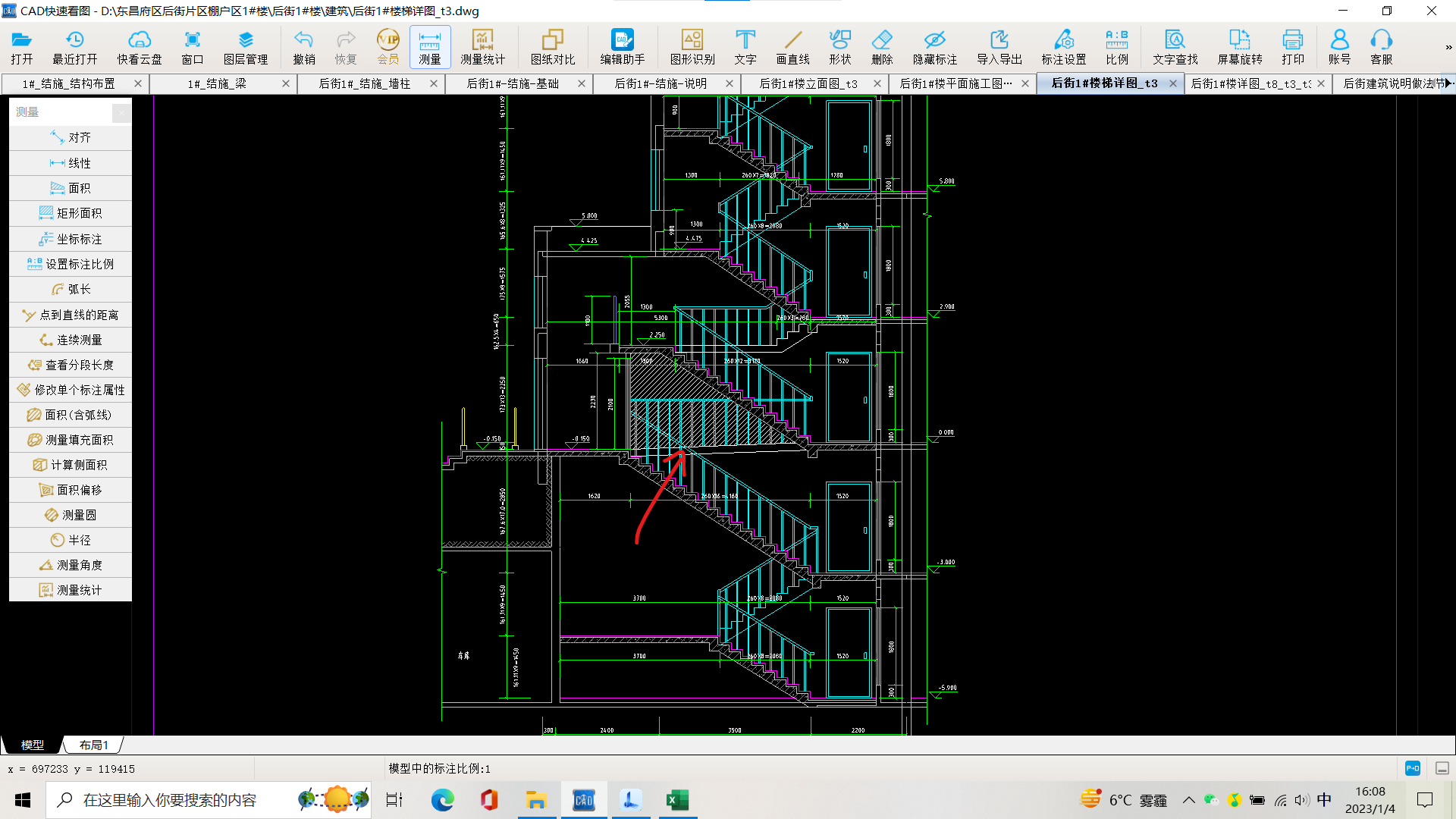Switch to the 后街1#楼立面图_t3 tab
Viewport: 1456px width, 819px height.
[808, 83]
